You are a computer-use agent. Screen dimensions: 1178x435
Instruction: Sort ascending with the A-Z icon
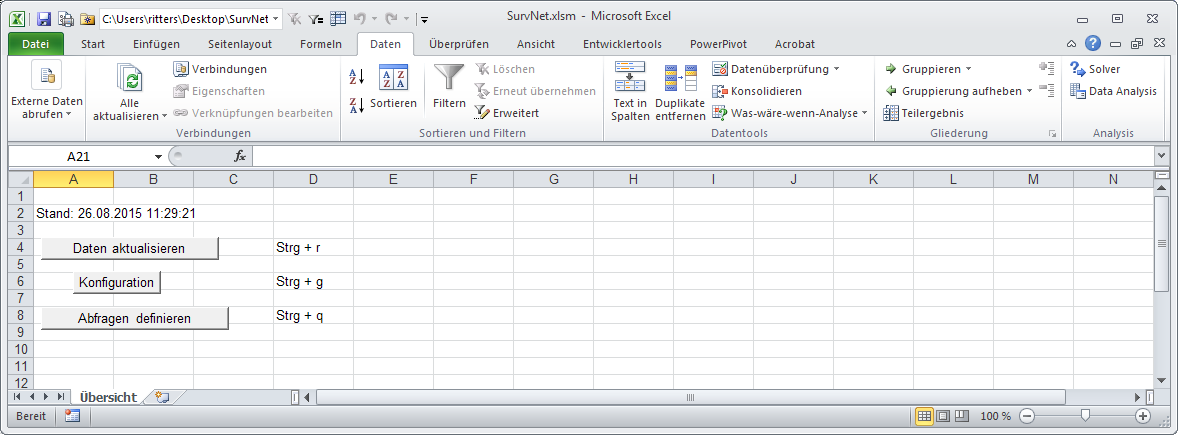(357, 76)
